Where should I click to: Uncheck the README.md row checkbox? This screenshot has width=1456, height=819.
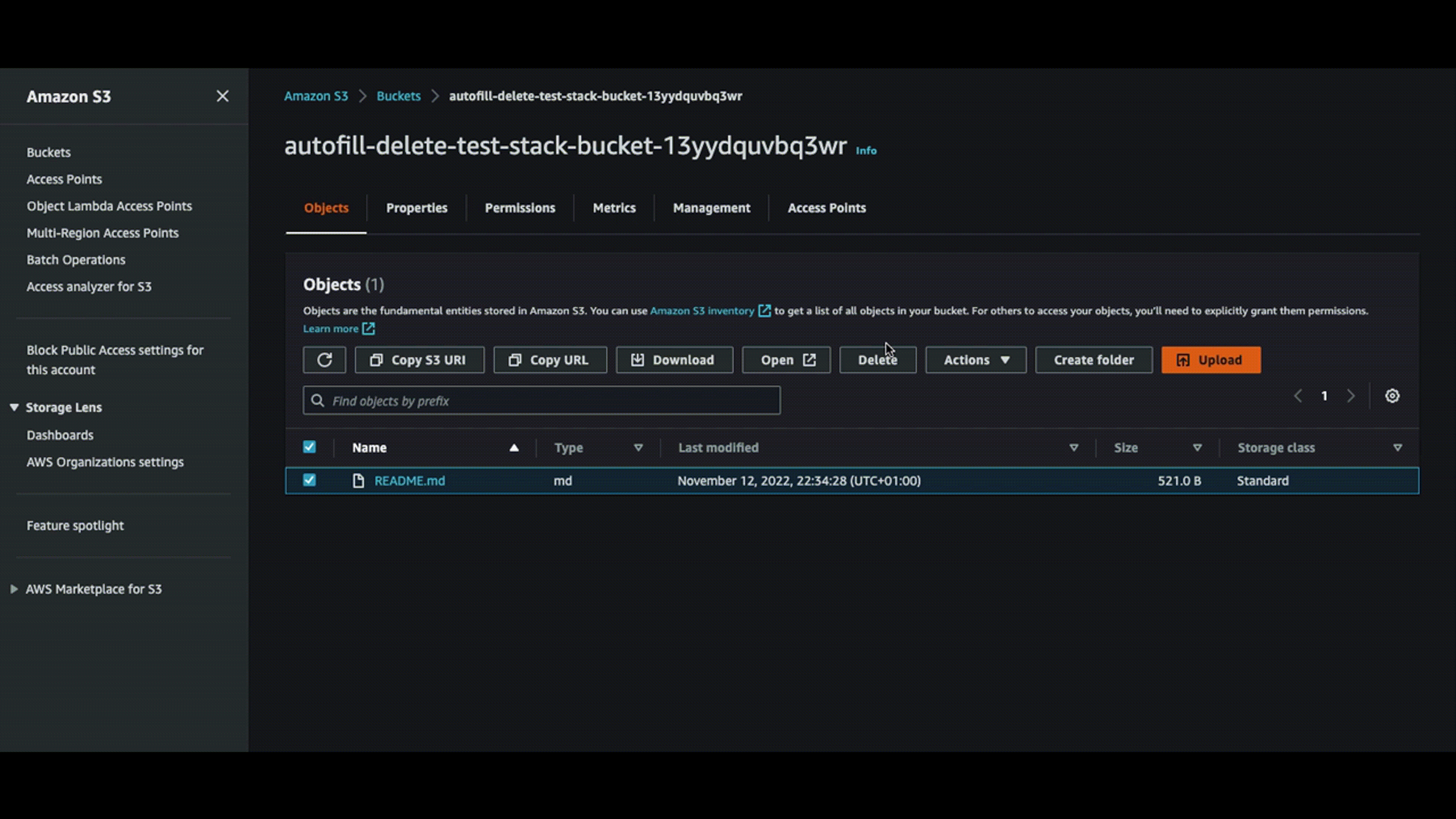[309, 480]
